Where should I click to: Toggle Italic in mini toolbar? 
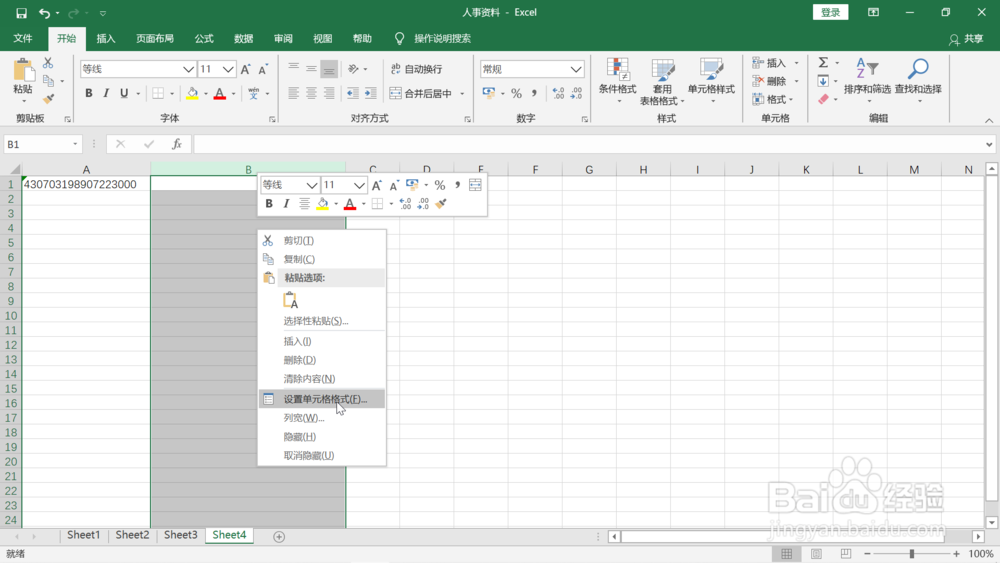click(286, 204)
